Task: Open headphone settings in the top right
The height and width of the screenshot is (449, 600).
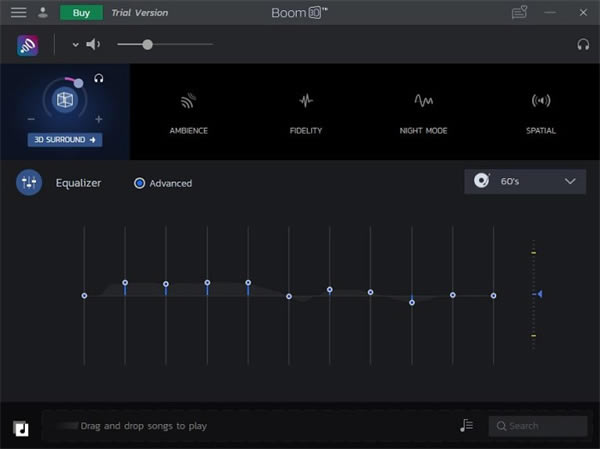Action: point(583,45)
